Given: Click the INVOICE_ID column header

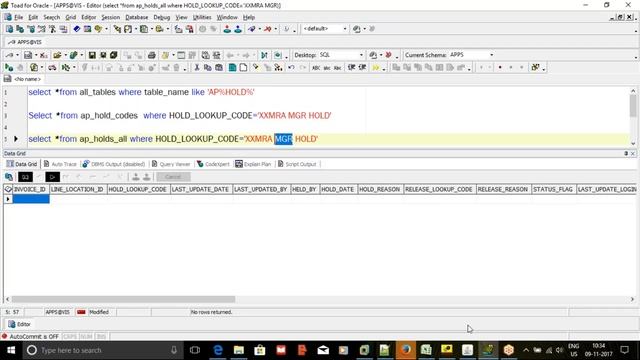Looking at the screenshot, I should (x=30, y=189).
